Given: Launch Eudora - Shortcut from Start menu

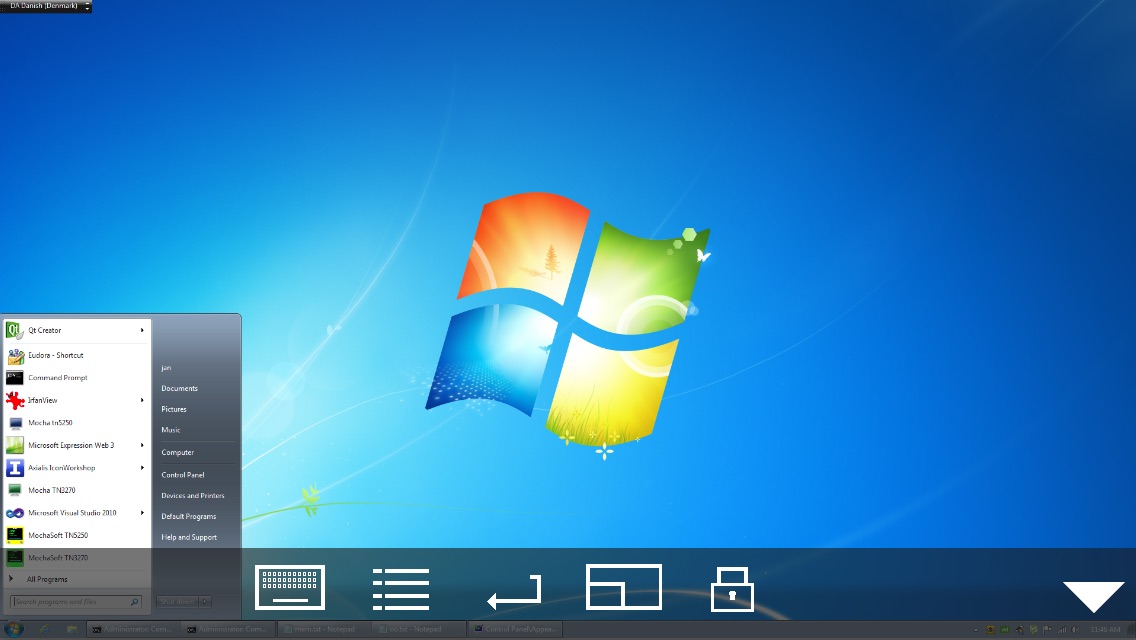Looking at the screenshot, I should pyautogui.click(x=76, y=355).
